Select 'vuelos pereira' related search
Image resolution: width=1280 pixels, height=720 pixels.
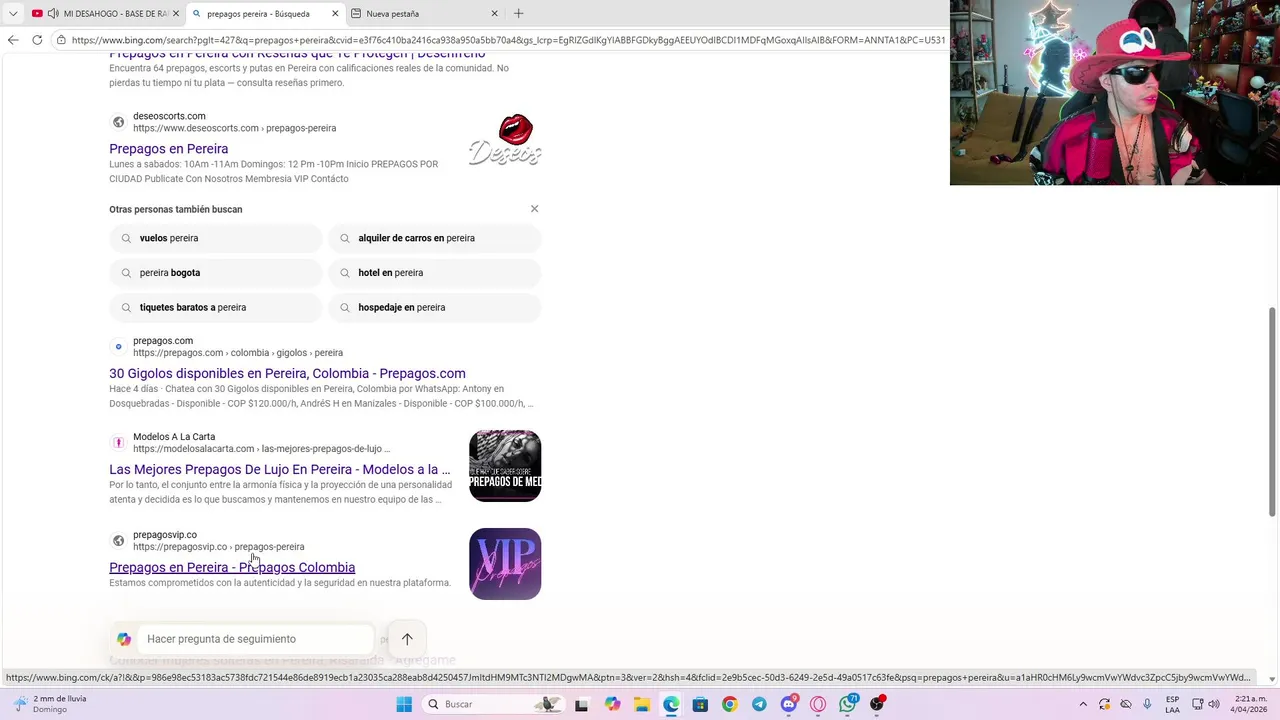coord(216,238)
